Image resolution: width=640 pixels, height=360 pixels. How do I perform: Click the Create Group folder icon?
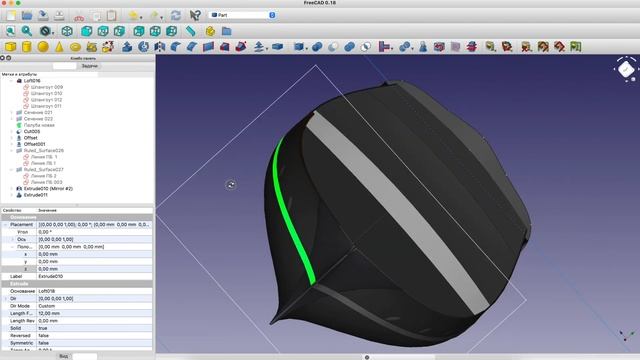point(227,31)
